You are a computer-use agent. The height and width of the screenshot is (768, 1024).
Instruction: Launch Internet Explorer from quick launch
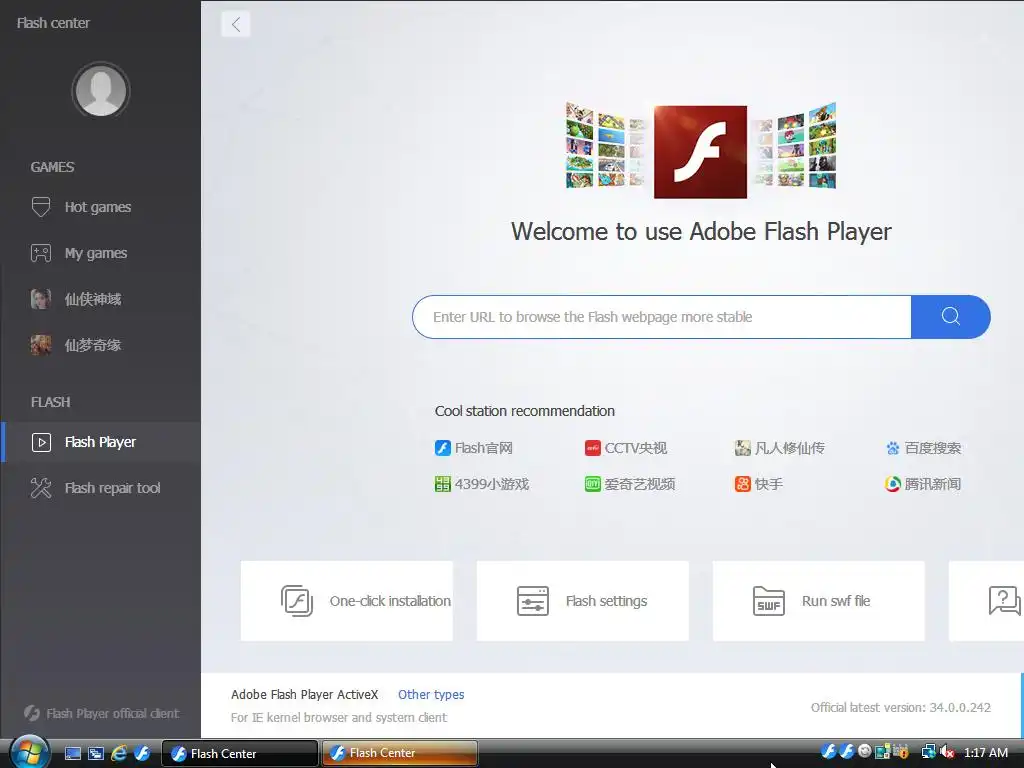[x=119, y=753]
